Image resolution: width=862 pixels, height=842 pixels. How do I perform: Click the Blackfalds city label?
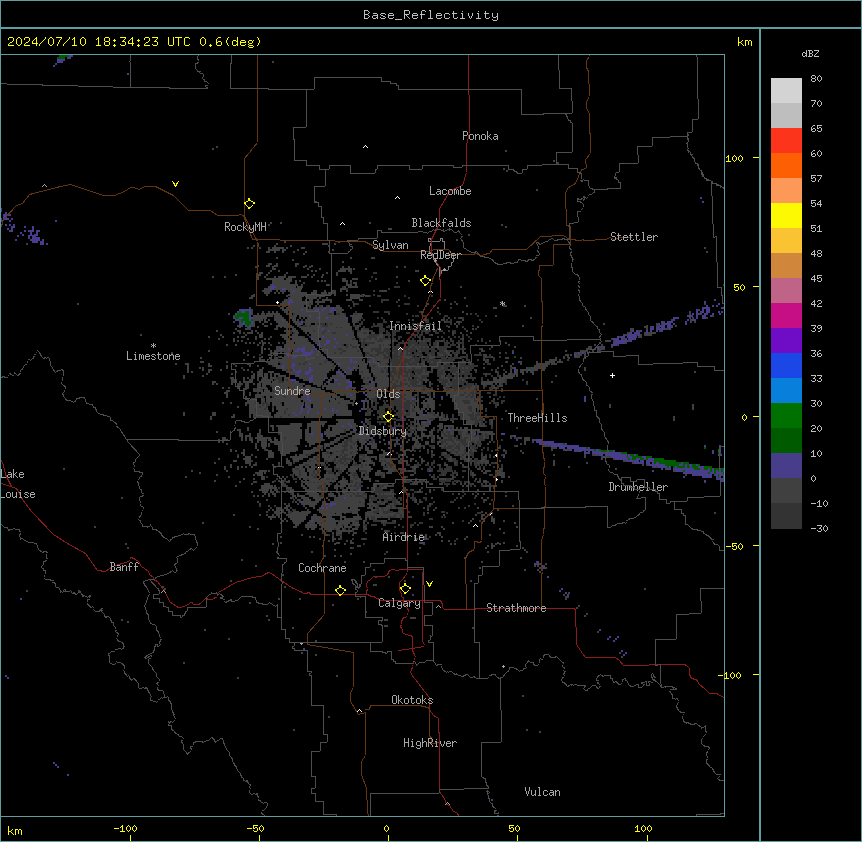tap(441, 223)
